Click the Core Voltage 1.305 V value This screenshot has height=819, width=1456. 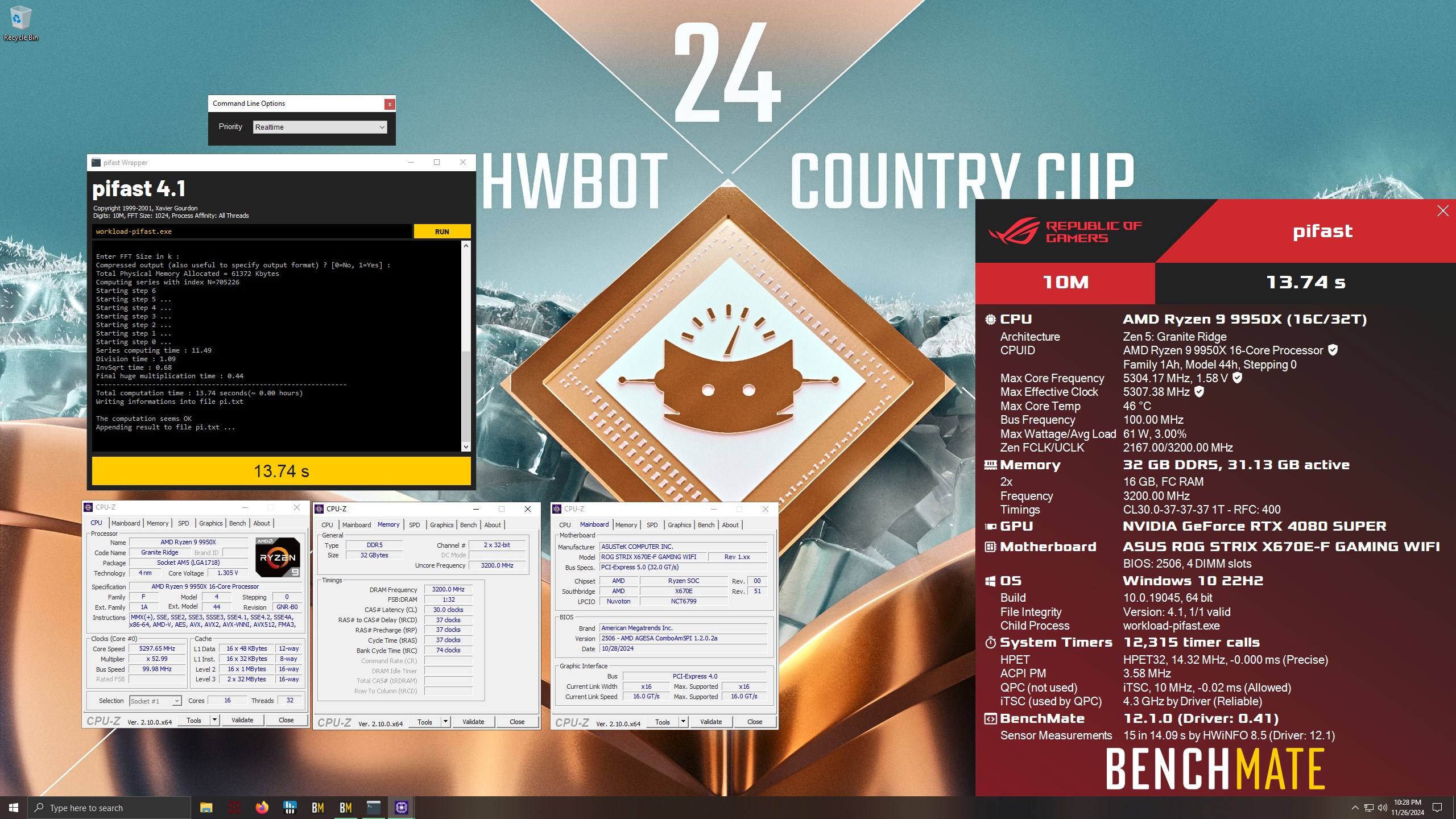coord(227,573)
